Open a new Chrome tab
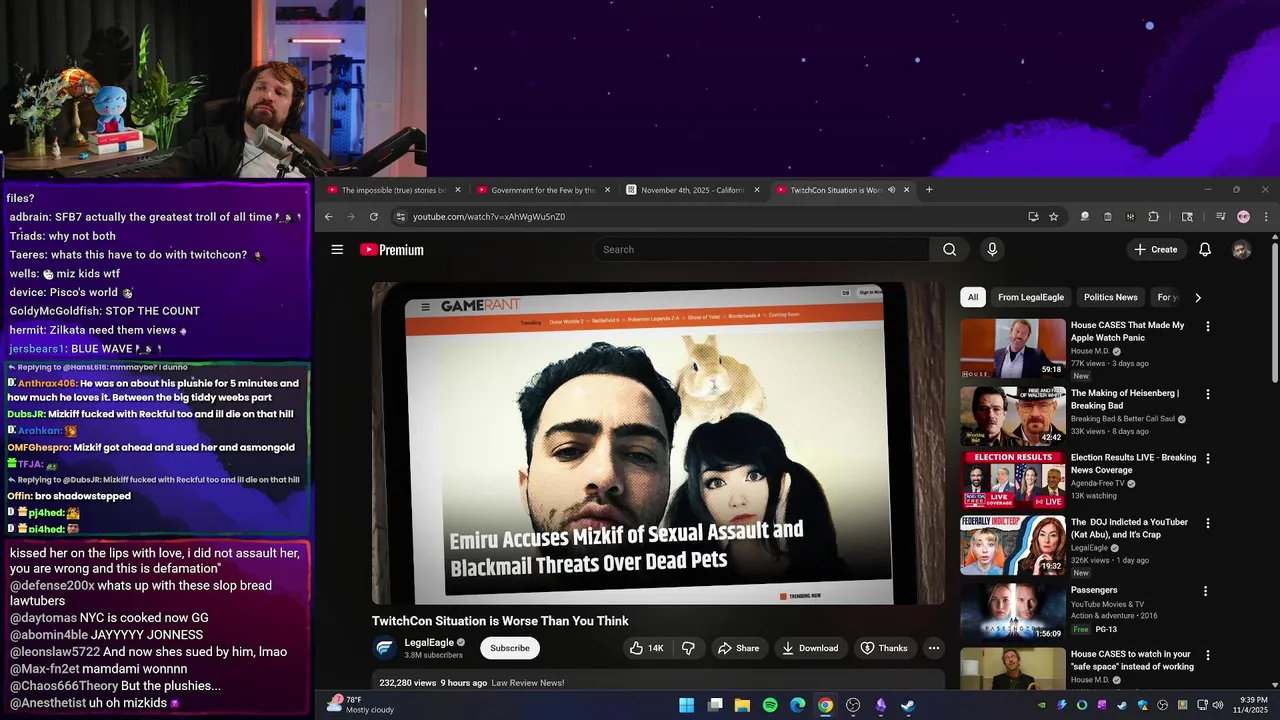The width and height of the screenshot is (1280, 720). click(x=929, y=190)
